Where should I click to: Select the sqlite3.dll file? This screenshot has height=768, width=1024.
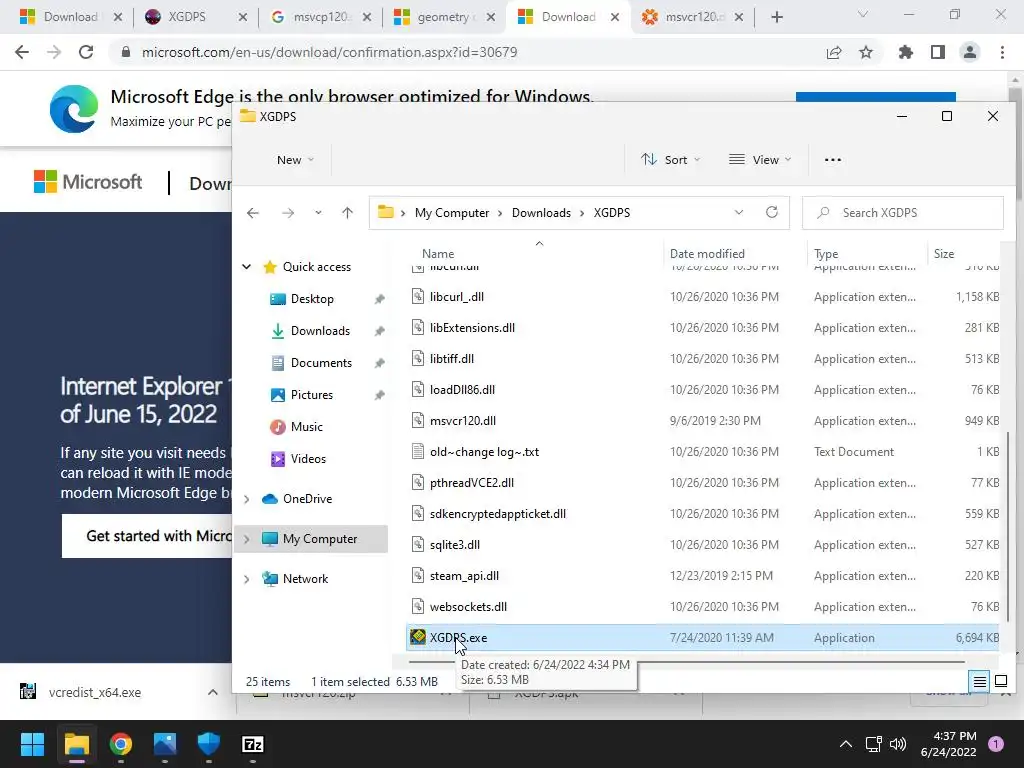coord(703,545)
